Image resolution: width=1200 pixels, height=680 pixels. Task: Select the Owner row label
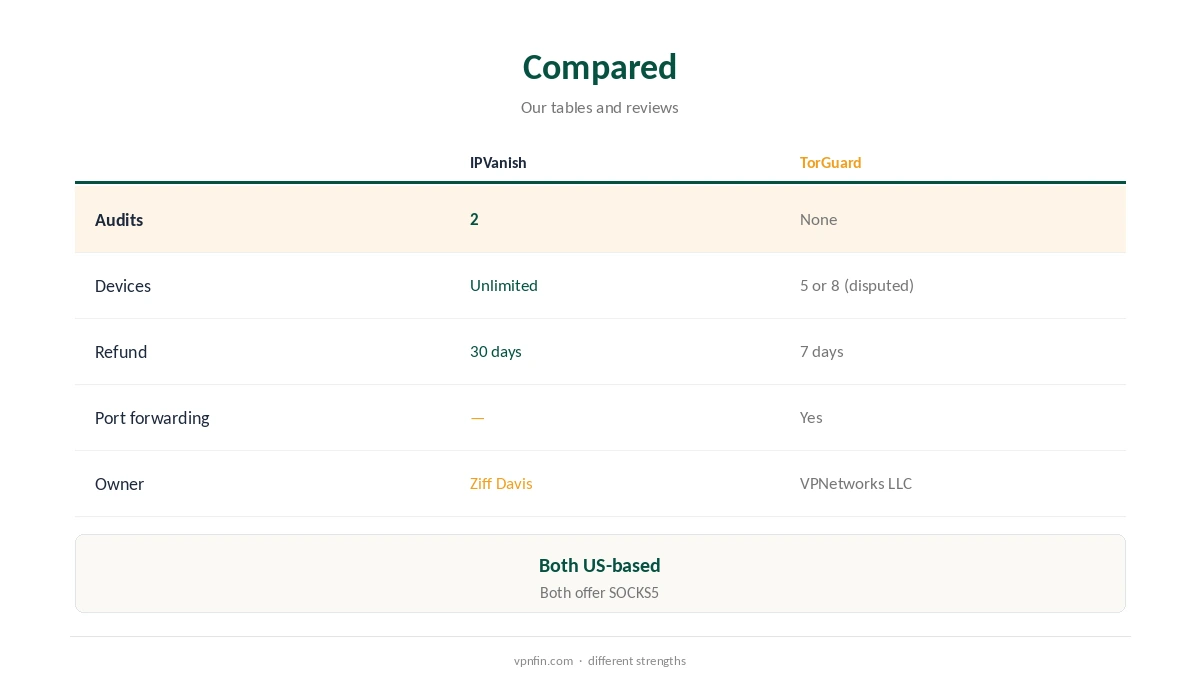119,484
